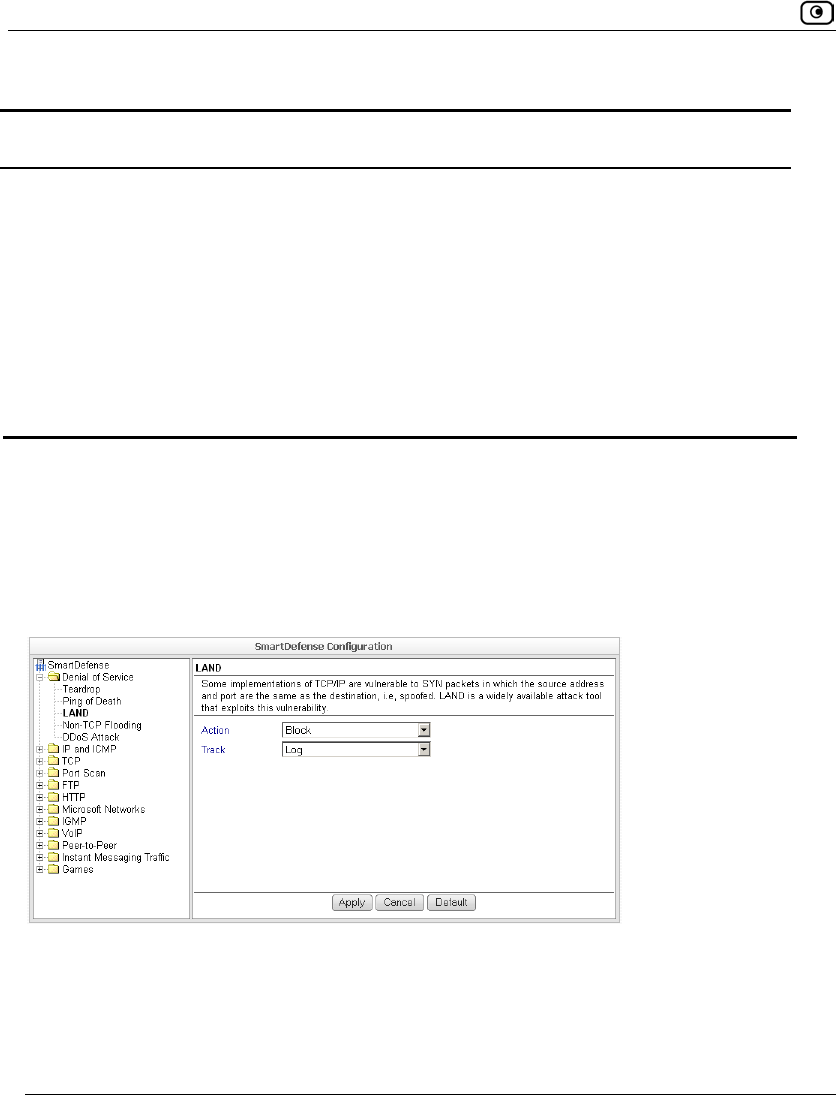Click the SmartDefense Configuration title bar

tap(324, 647)
